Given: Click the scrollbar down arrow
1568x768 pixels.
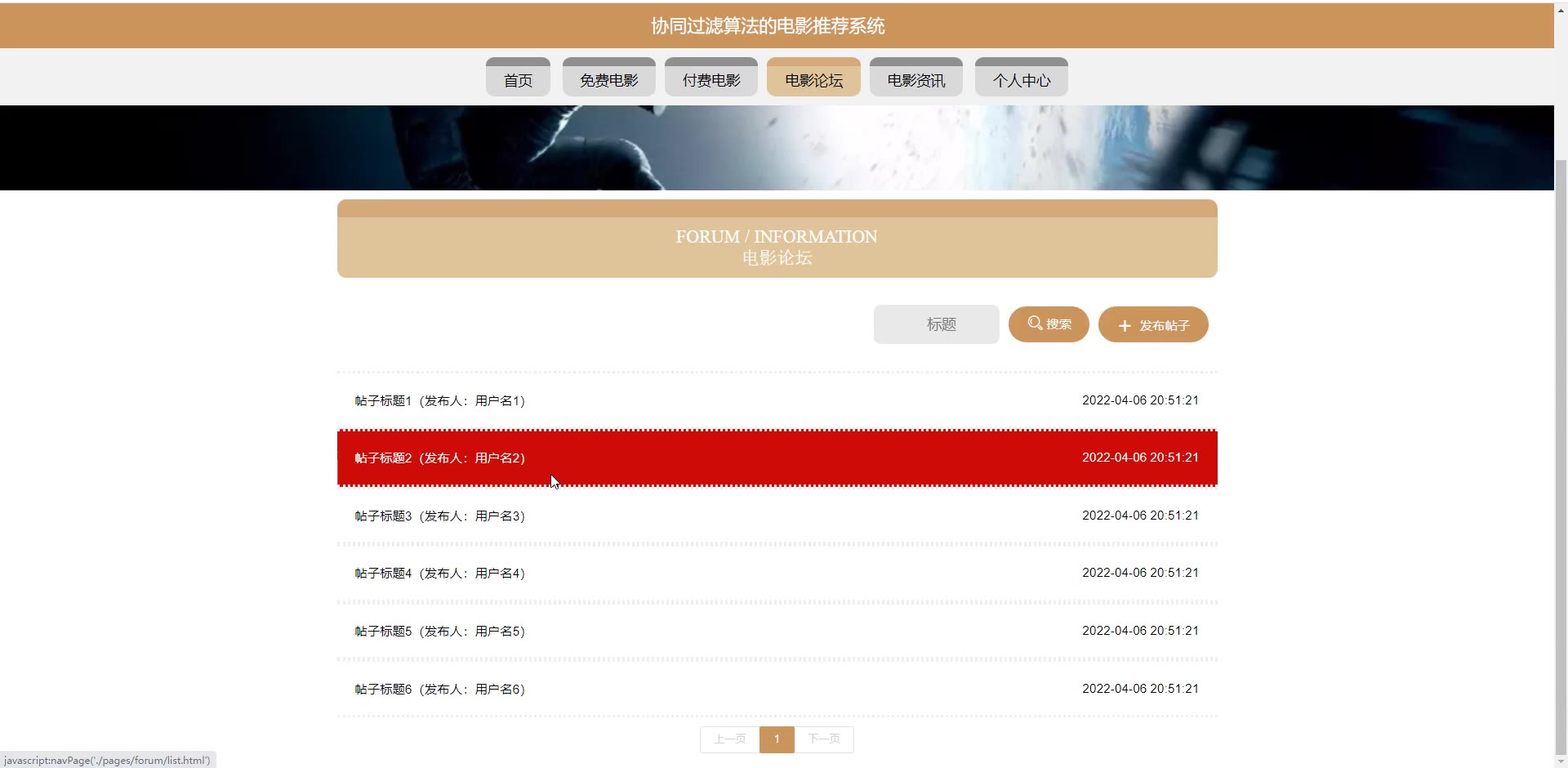Looking at the screenshot, I should pos(1561,761).
